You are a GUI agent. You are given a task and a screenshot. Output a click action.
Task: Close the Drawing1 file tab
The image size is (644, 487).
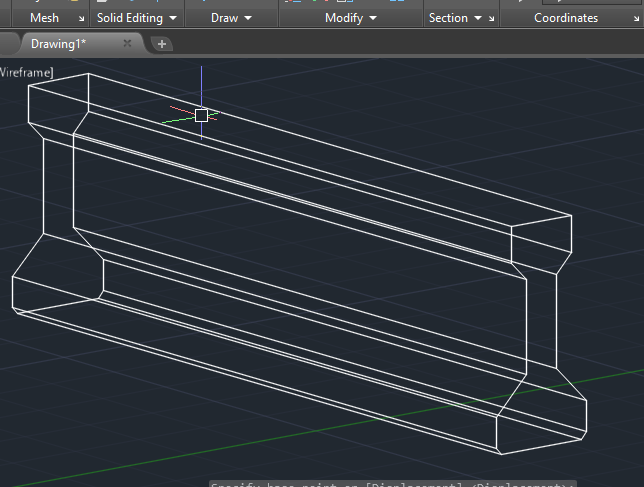[x=127, y=44]
